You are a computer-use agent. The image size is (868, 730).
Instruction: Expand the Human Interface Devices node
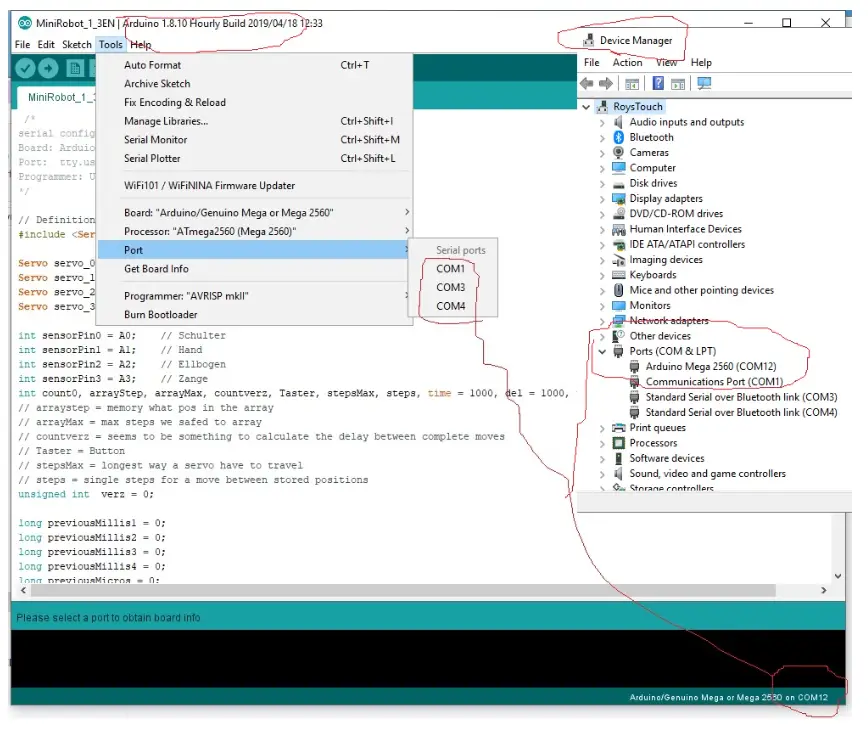[x=602, y=229]
